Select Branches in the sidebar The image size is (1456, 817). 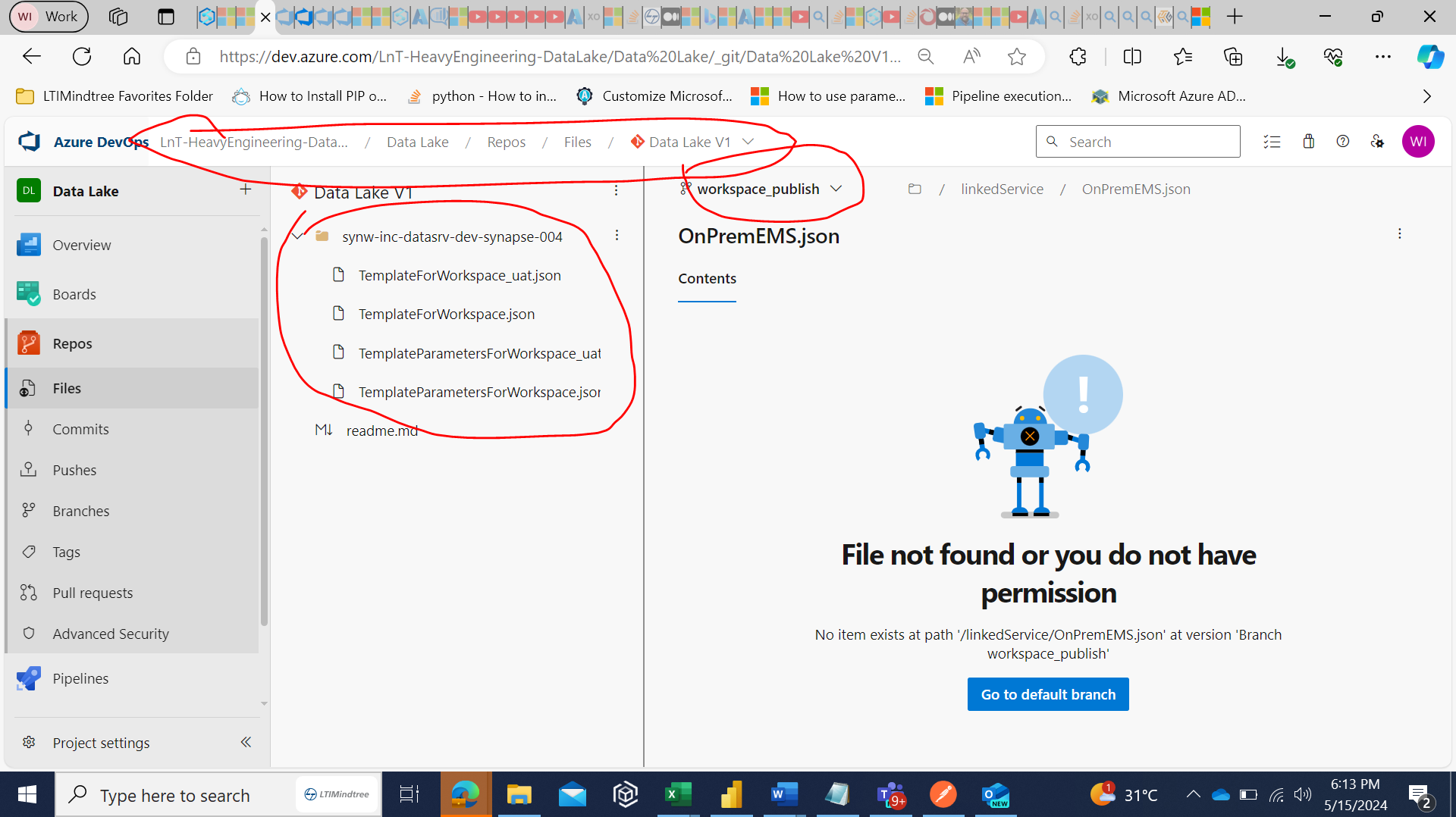[x=80, y=510]
